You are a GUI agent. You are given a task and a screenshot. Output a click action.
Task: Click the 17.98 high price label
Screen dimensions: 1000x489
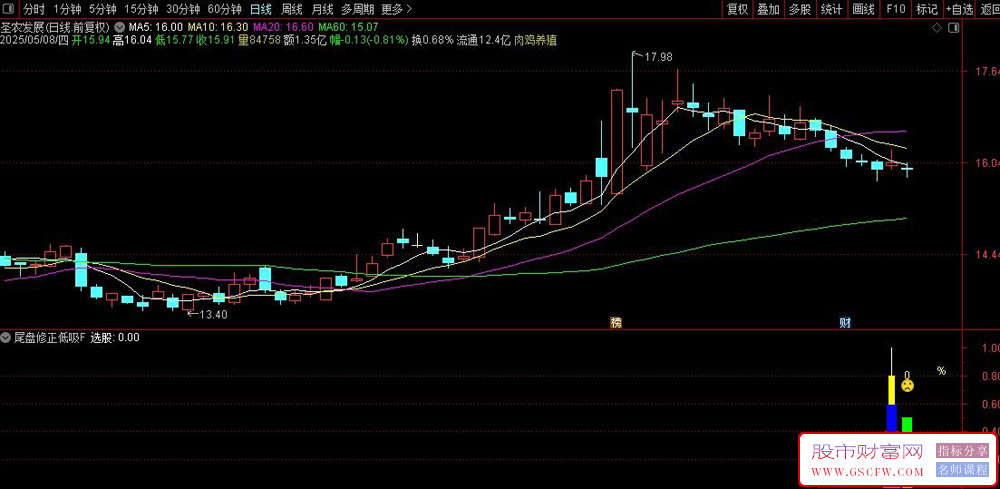[x=658, y=57]
